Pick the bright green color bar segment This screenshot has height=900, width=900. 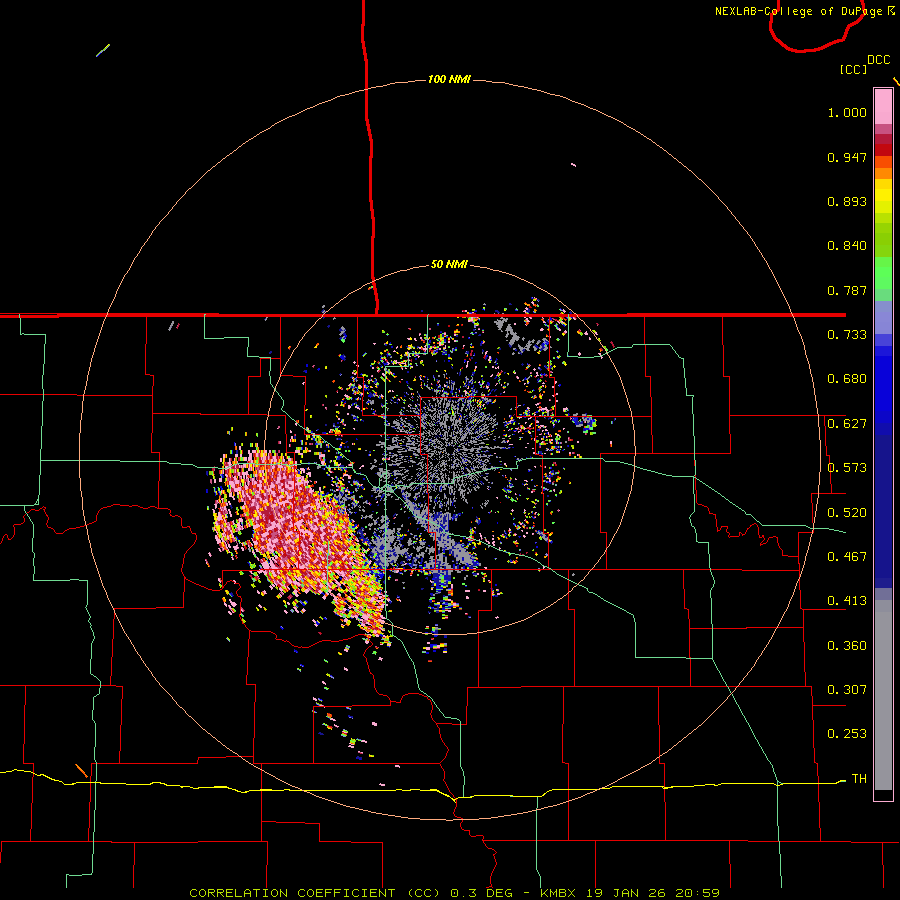click(x=883, y=273)
